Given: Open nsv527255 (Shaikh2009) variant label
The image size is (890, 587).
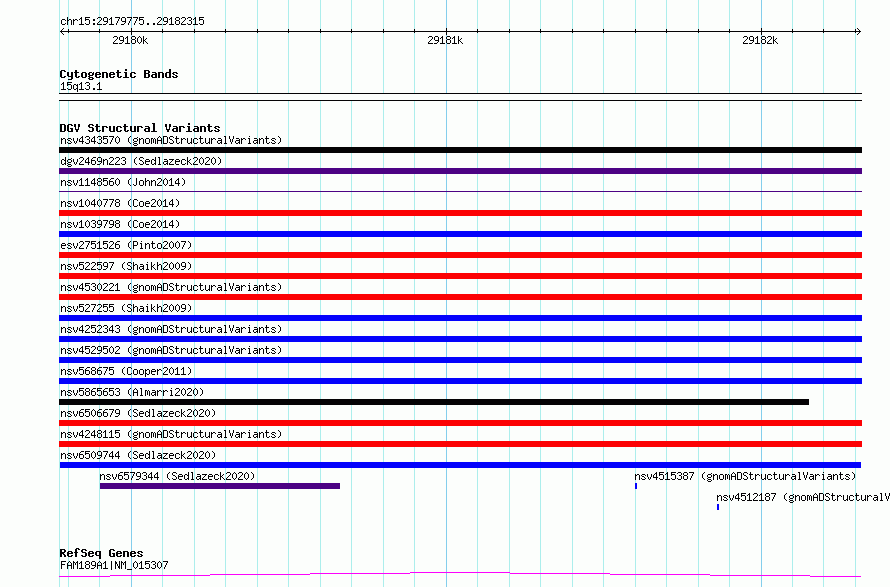Looking at the screenshot, I should click(126, 308).
